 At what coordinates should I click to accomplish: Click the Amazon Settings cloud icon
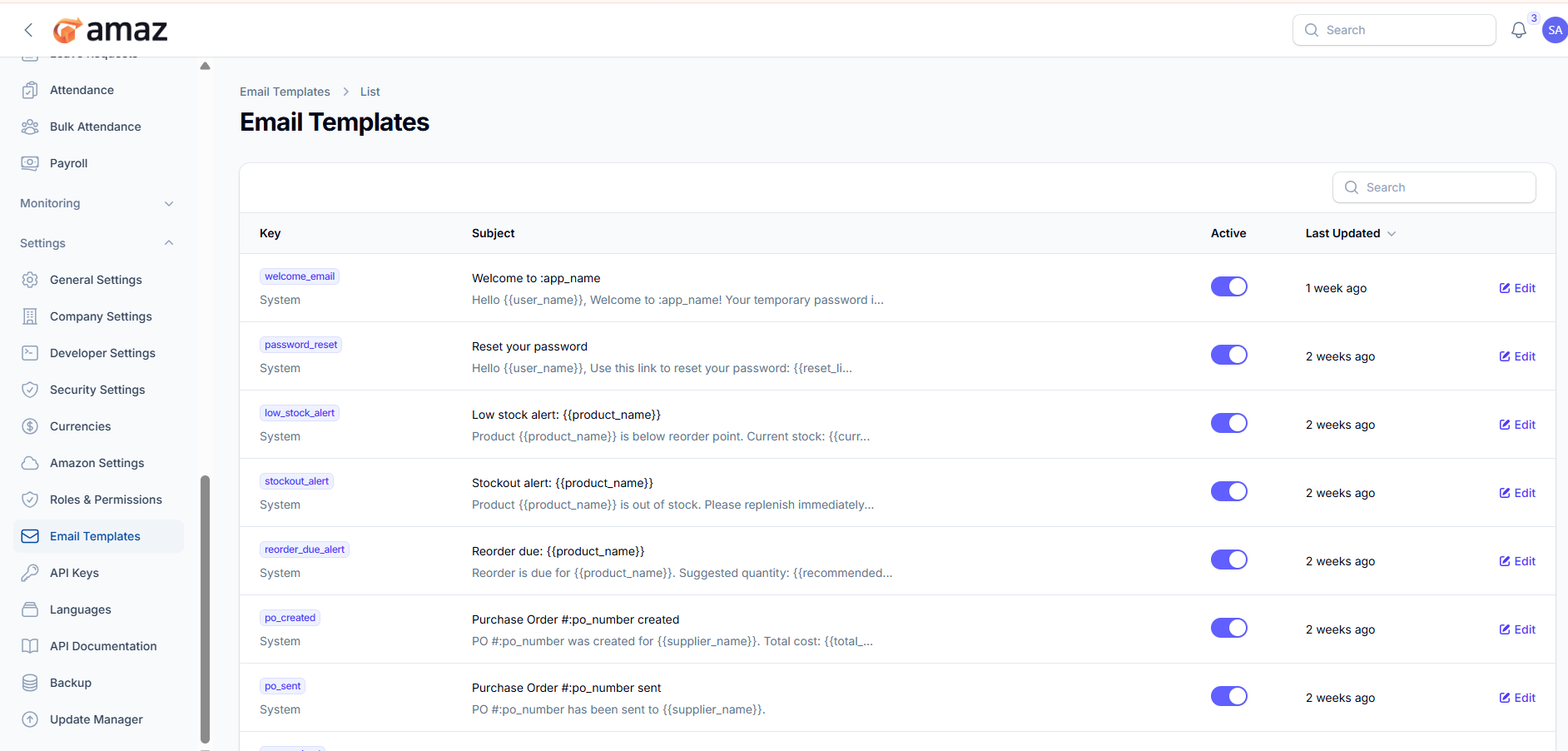click(x=30, y=463)
